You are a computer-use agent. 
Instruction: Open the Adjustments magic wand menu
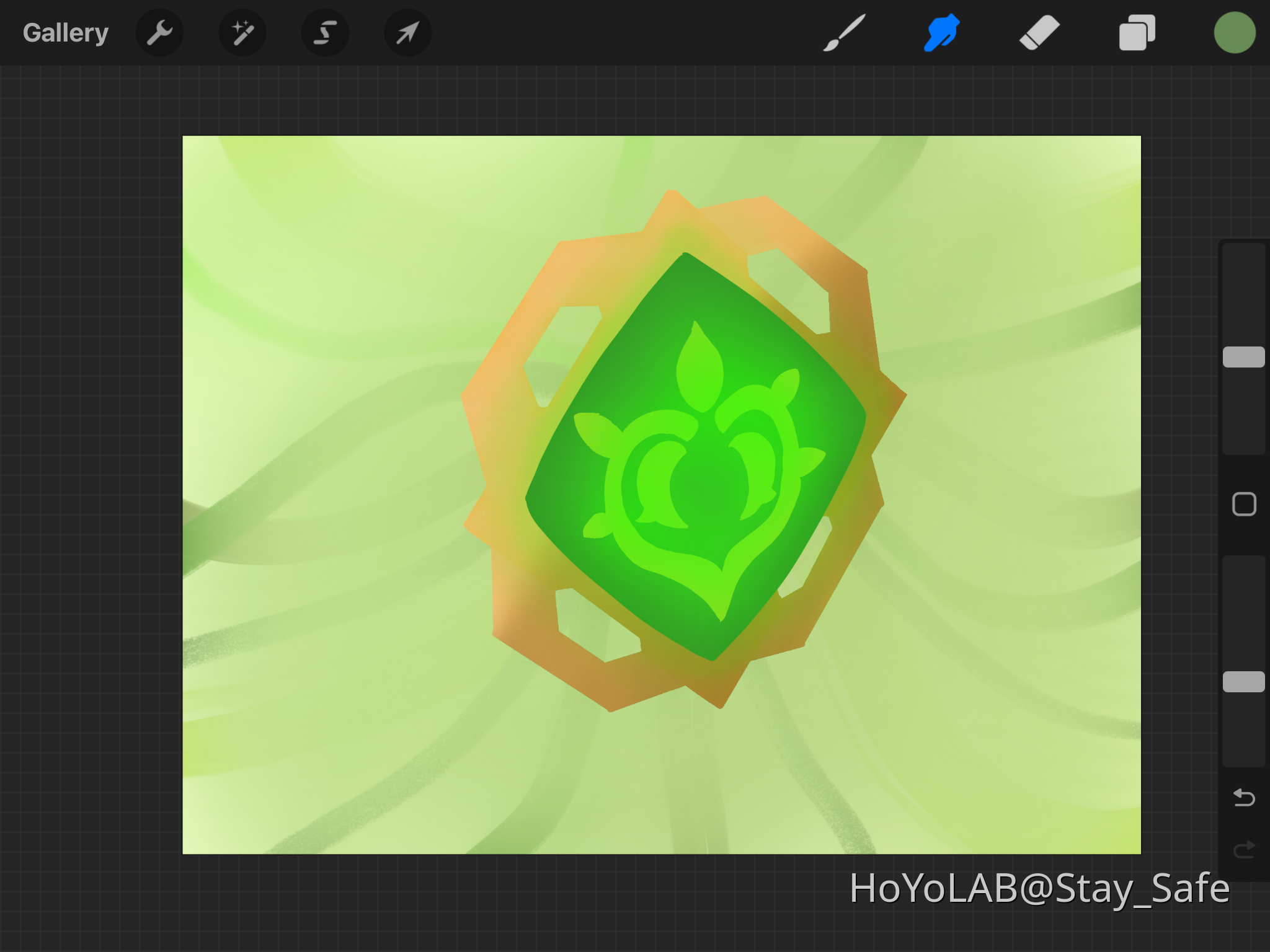point(242,32)
